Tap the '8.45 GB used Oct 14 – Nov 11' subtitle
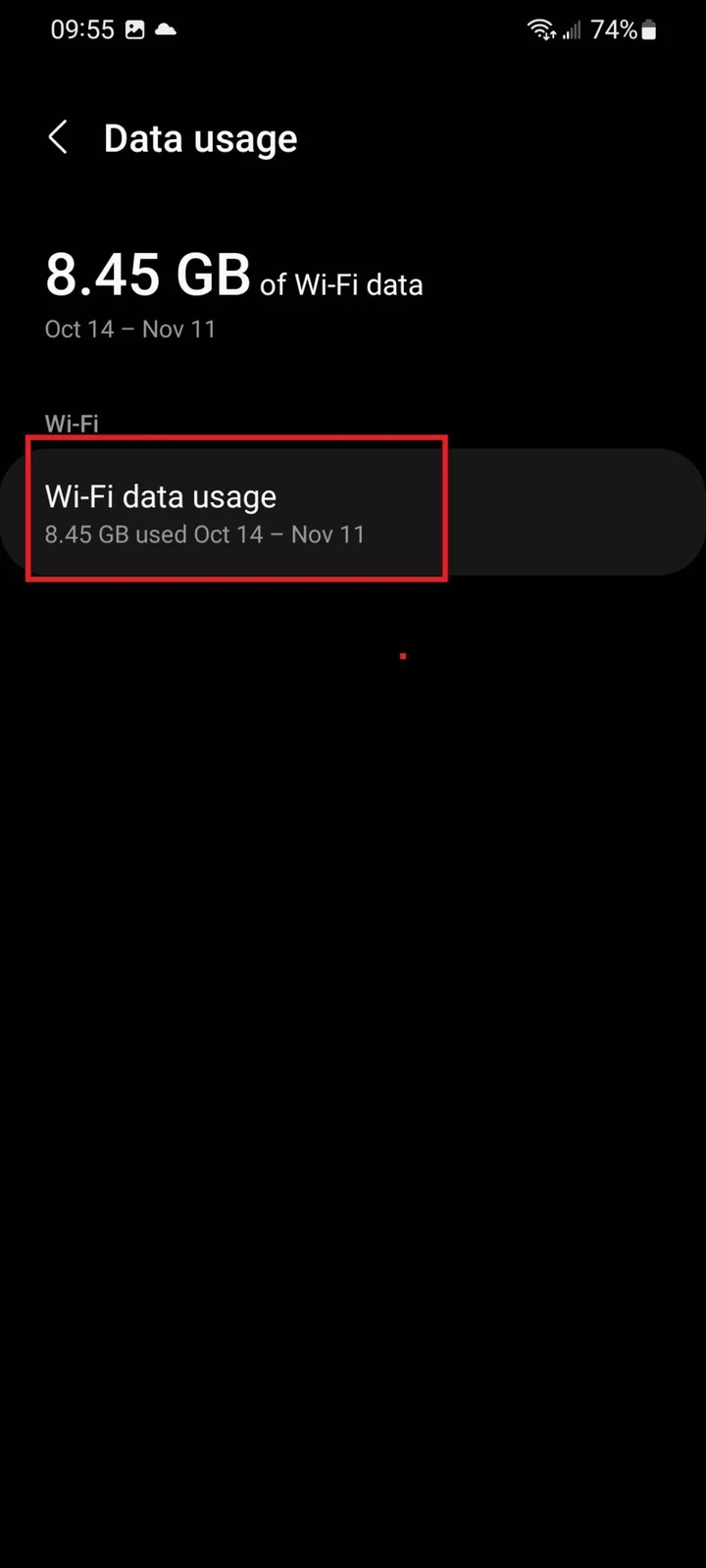The height and width of the screenshot is (1568, 706). point(205,534)
